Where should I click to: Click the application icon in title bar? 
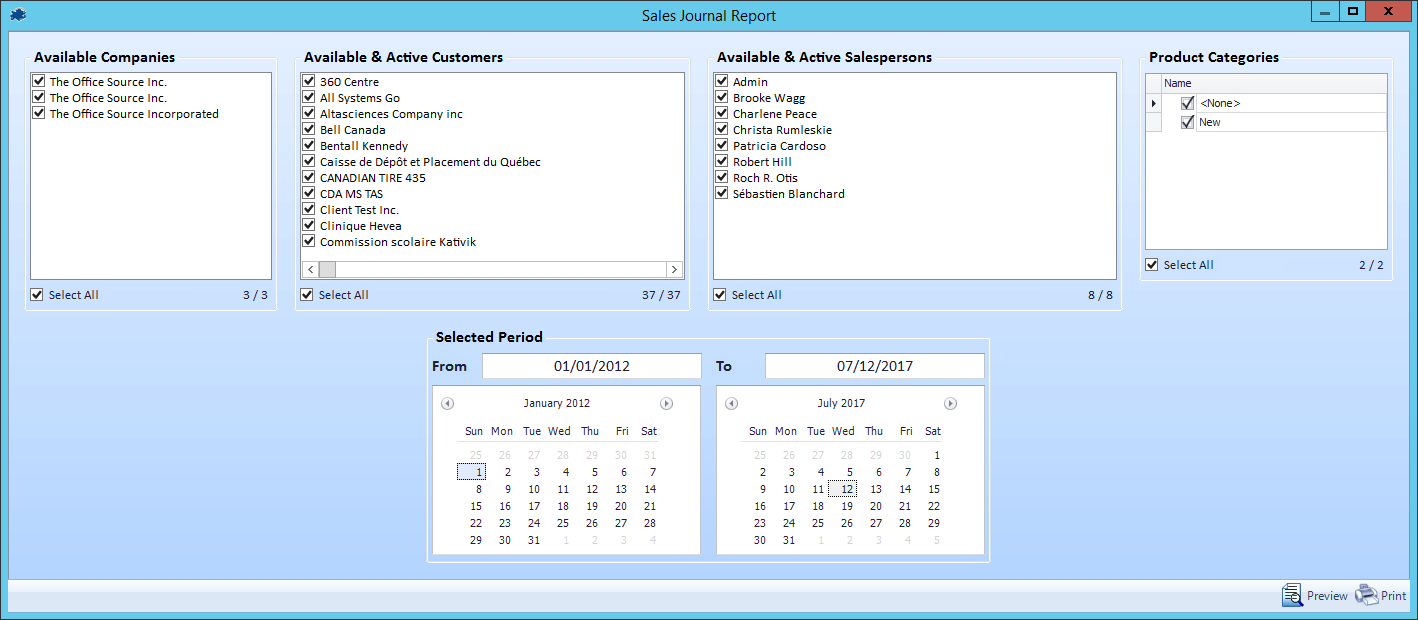(x=18, y=15)
